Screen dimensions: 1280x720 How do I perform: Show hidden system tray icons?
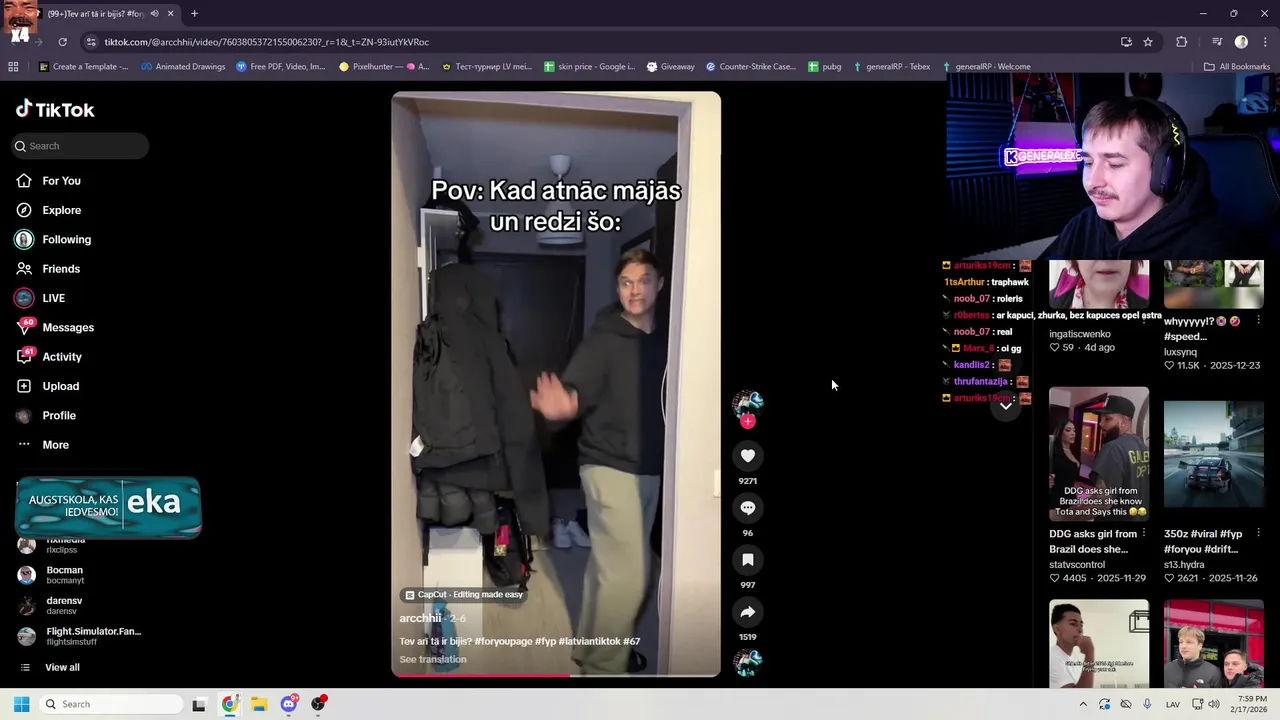tap(1082, 704)
